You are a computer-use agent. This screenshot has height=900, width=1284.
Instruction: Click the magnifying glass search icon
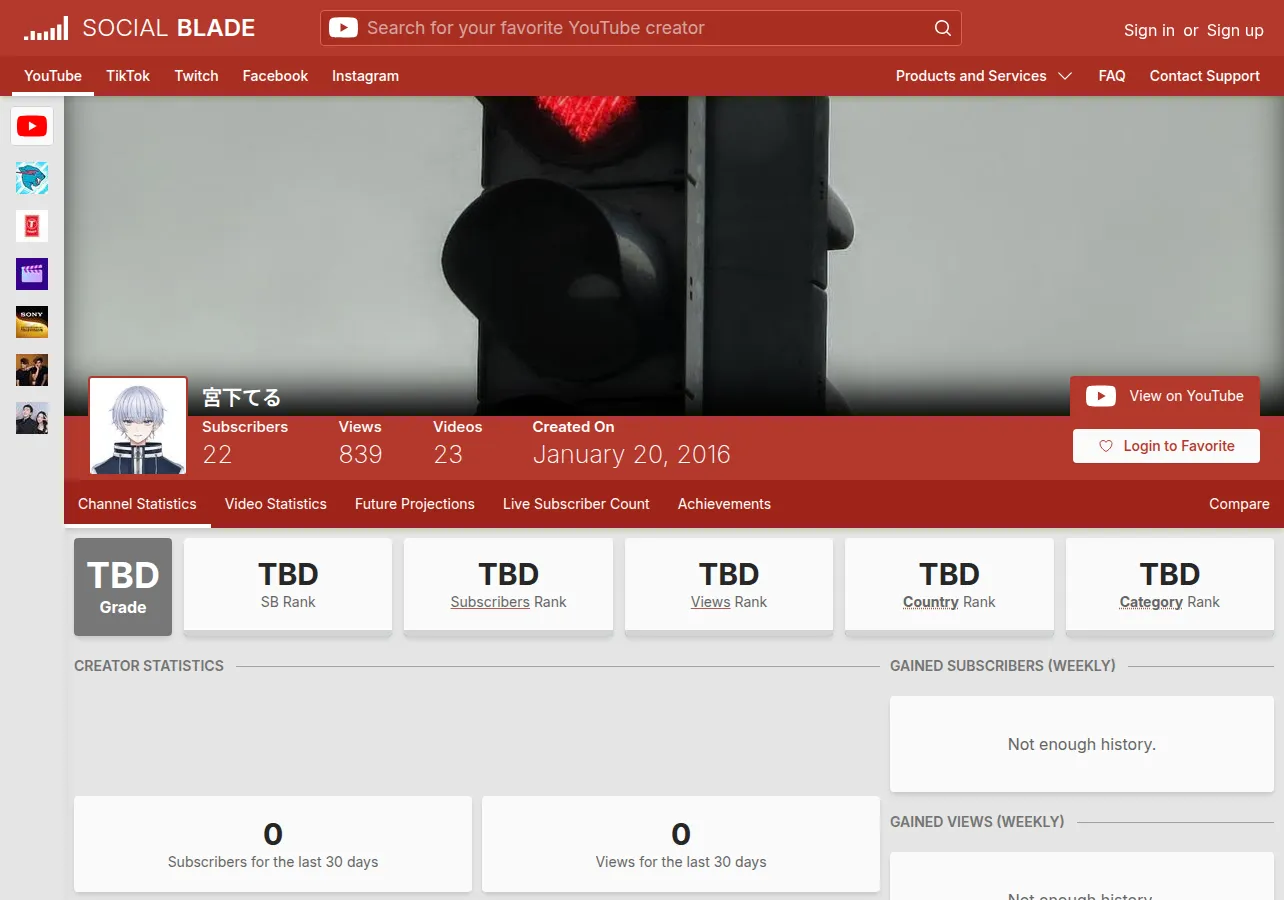[942, 28]
